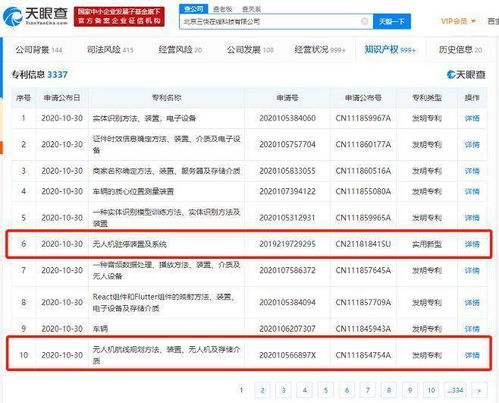The width and height of the screenshot is (499, 403).
Task: Click the 天眼一下 search button
Action: [392, 22]
